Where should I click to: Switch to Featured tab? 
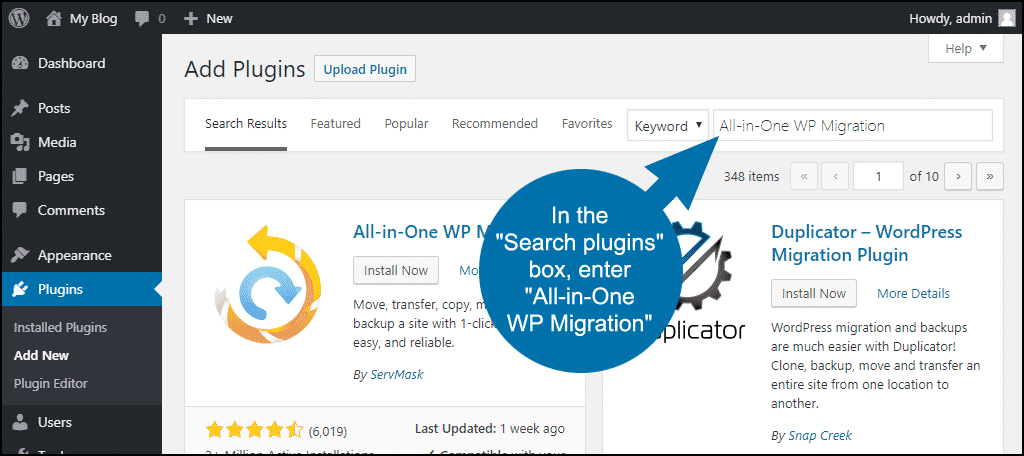[x=336, y=123]
